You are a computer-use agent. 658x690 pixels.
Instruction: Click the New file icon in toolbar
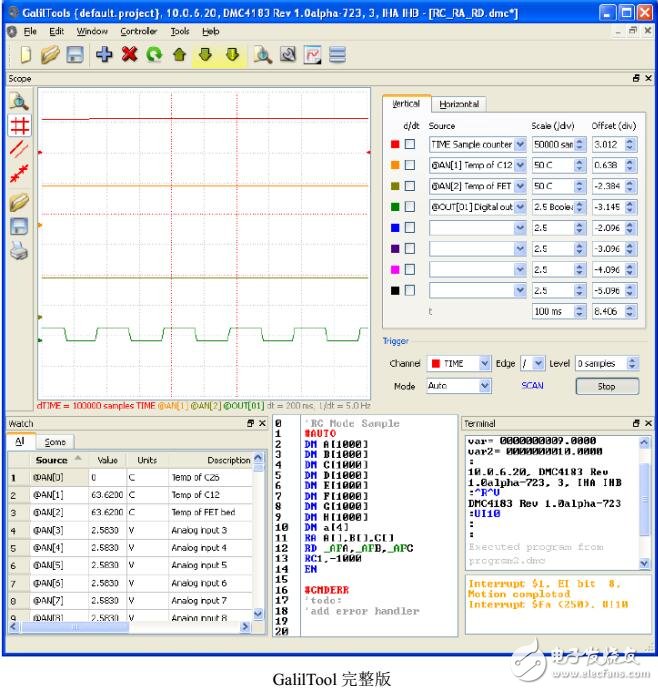click(26, 55)
